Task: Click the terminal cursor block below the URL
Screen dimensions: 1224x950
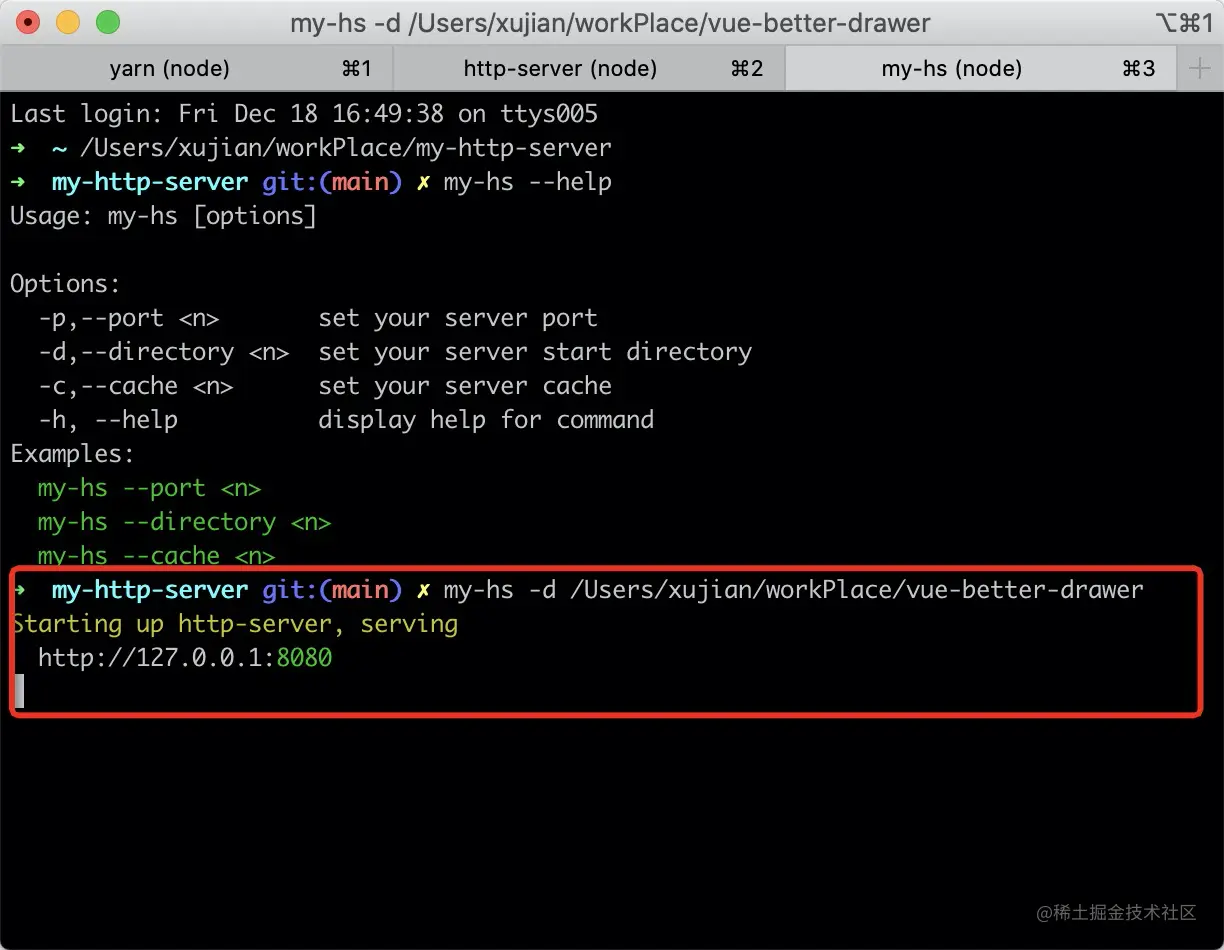Action: tap(19, 692)
